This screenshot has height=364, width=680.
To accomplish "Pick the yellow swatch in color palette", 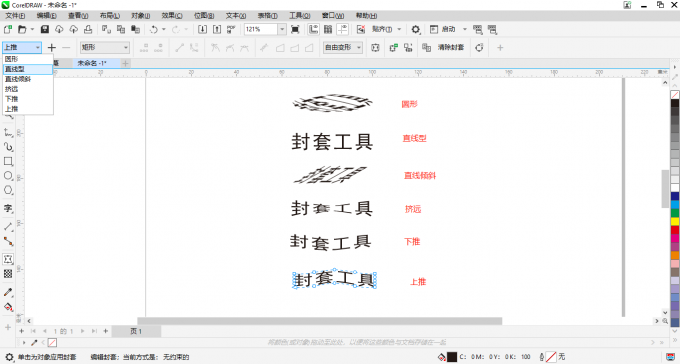I will [x=675, y=221].
